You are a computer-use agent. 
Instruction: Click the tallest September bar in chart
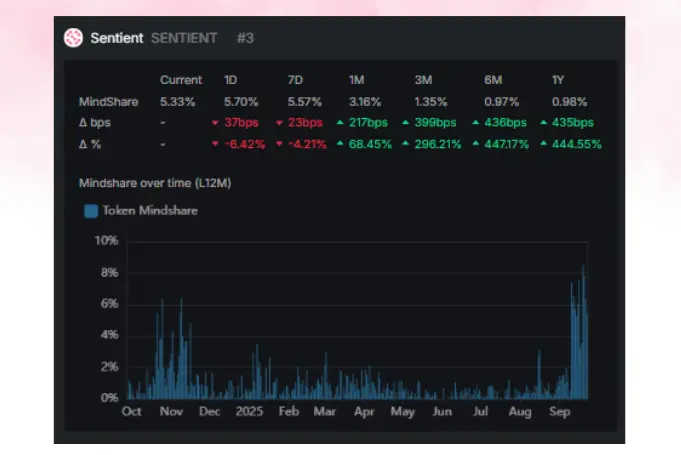point(583,332)
